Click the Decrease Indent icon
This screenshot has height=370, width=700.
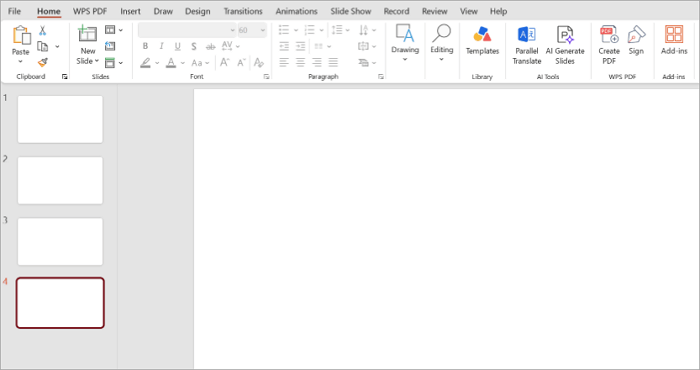pyautogui.click(x=284, y=46)
